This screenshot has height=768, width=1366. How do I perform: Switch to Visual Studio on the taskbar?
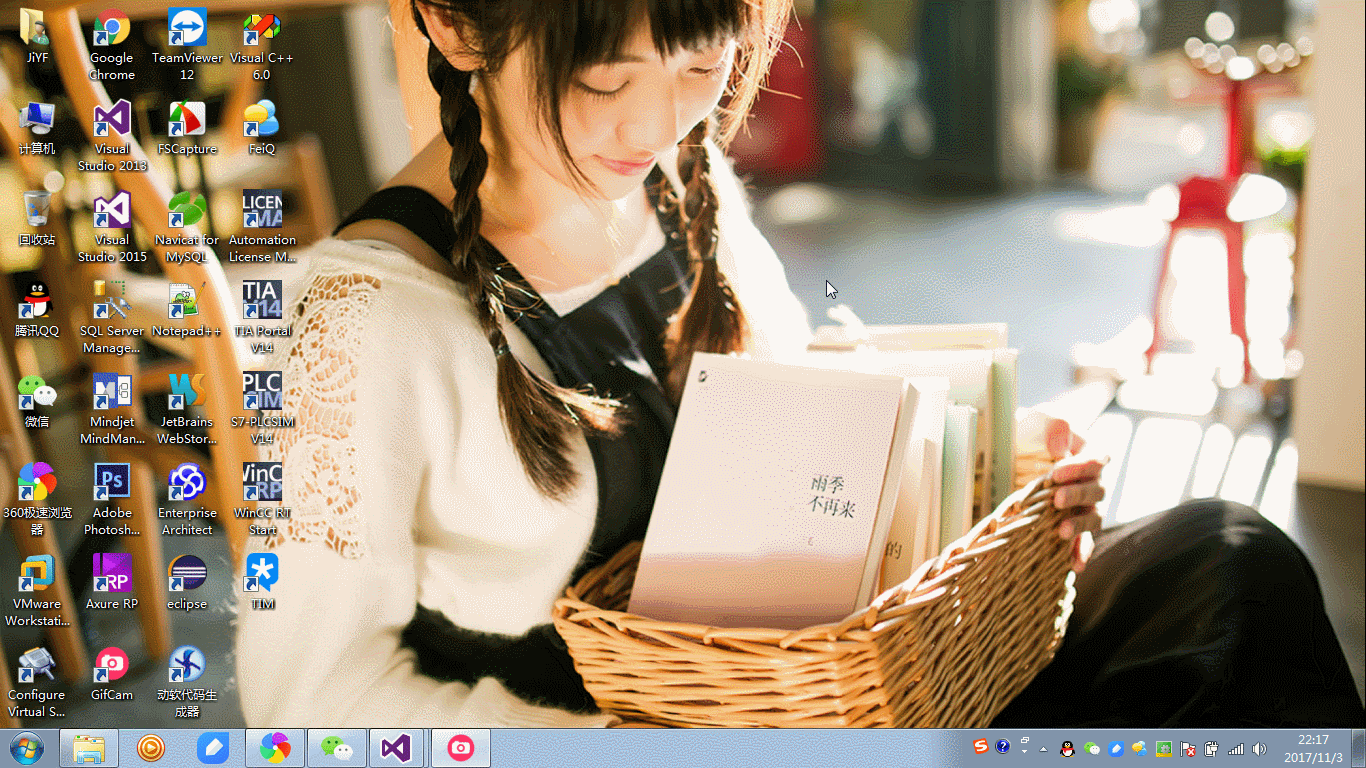tap(397, 748)
